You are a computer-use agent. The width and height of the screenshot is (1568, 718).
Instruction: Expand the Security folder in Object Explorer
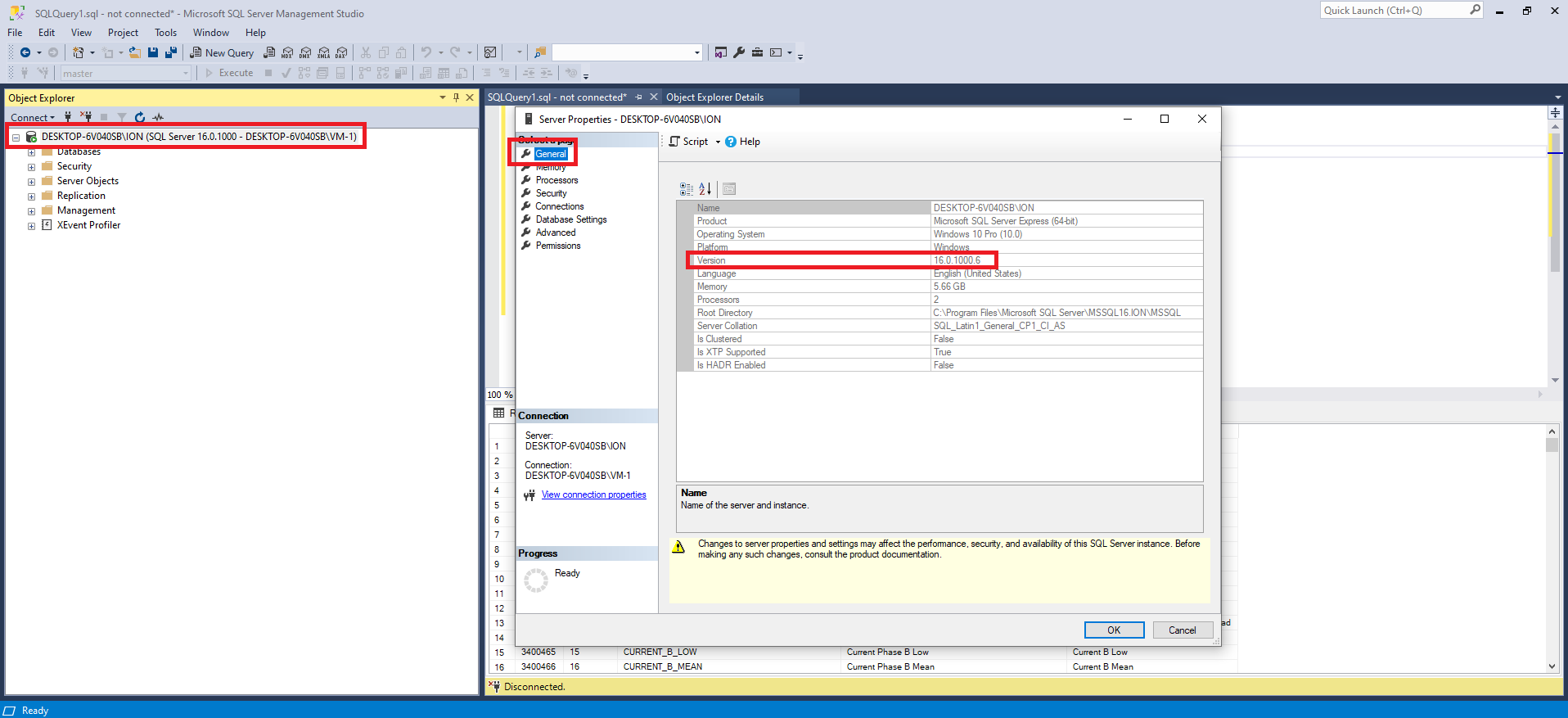(31, 167)
